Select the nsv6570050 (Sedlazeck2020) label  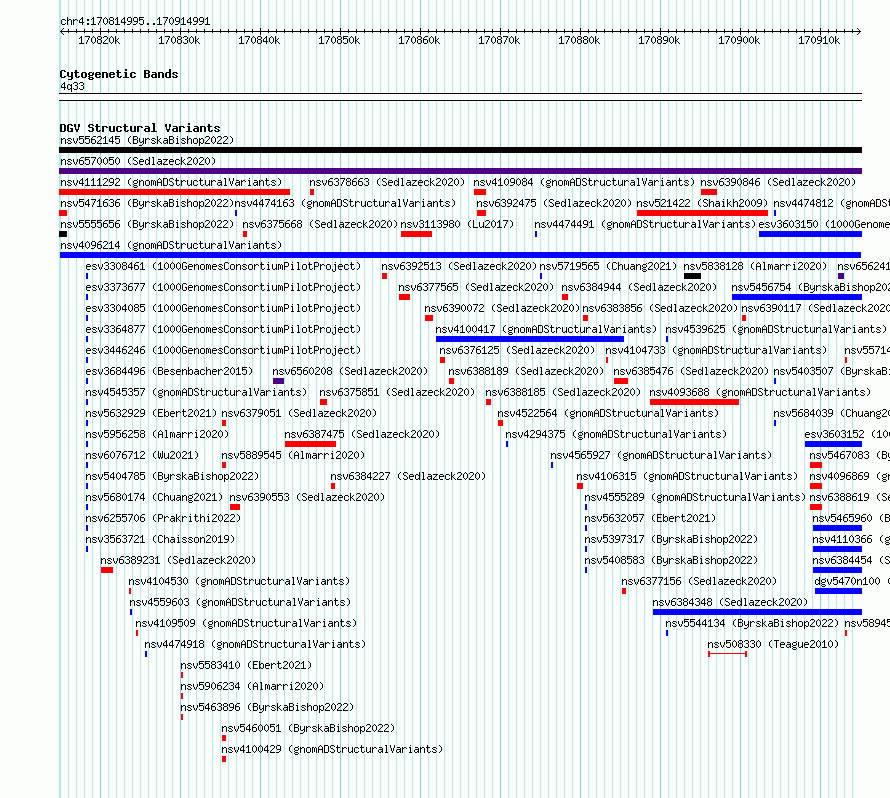138,161
